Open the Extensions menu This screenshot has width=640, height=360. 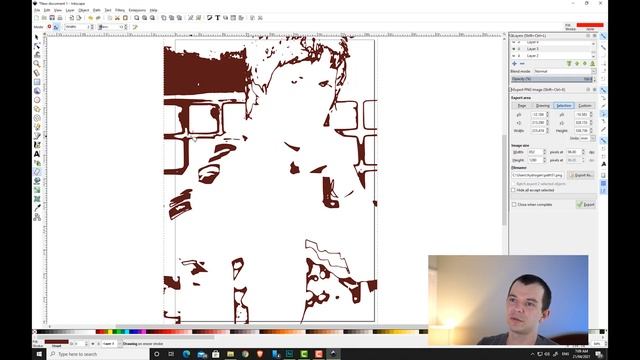tap(137, 10)
